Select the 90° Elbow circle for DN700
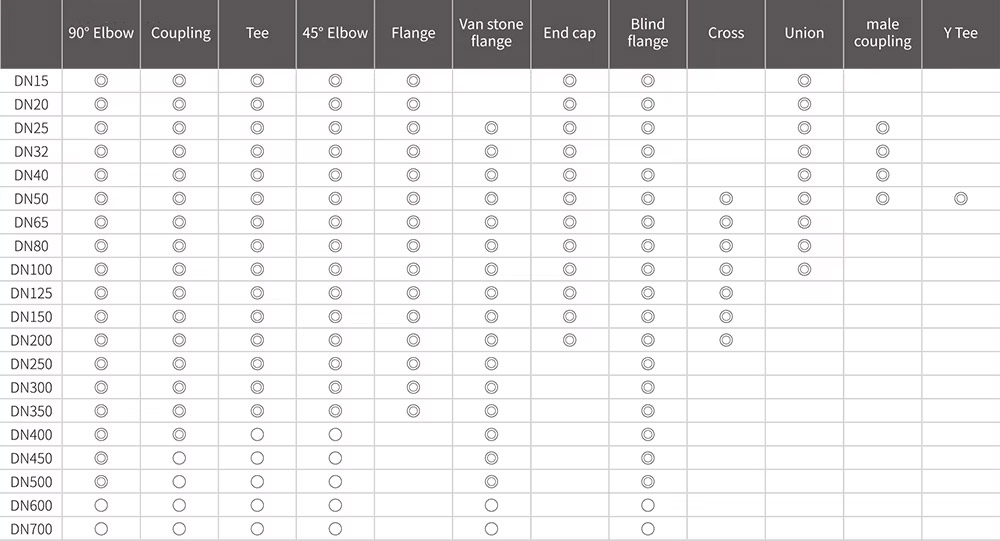This screenshot has height=541, width=1000. [x=100, y=529]
